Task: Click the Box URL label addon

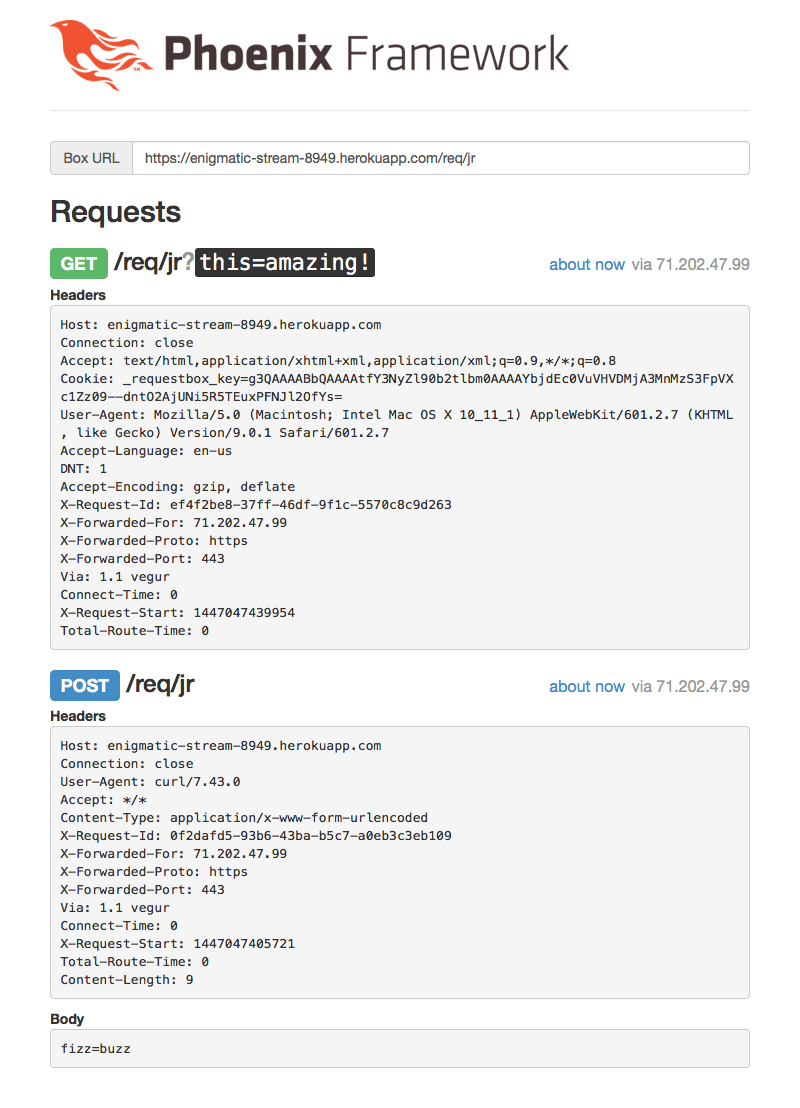Action: pyautogui.click(x=91, y=158)
